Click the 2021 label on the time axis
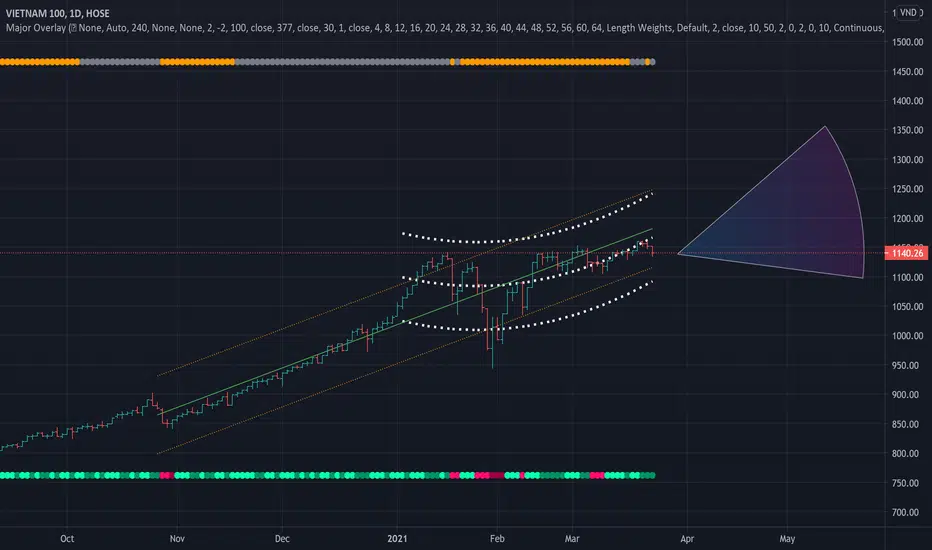The width and height of the screenshot is (932, 550). pos(397,539)
